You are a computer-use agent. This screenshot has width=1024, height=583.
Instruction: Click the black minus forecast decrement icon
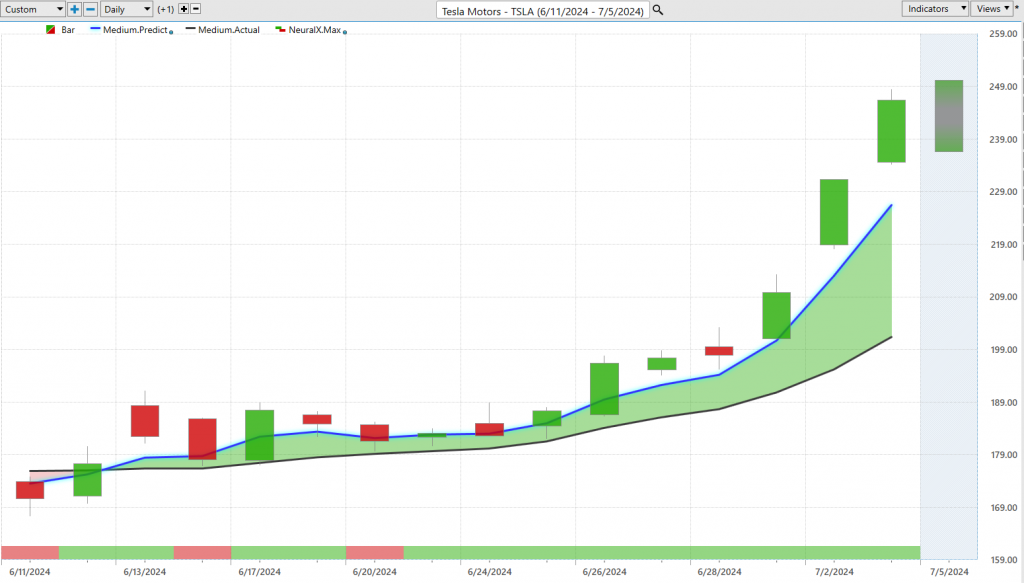(x=195, y=9)
